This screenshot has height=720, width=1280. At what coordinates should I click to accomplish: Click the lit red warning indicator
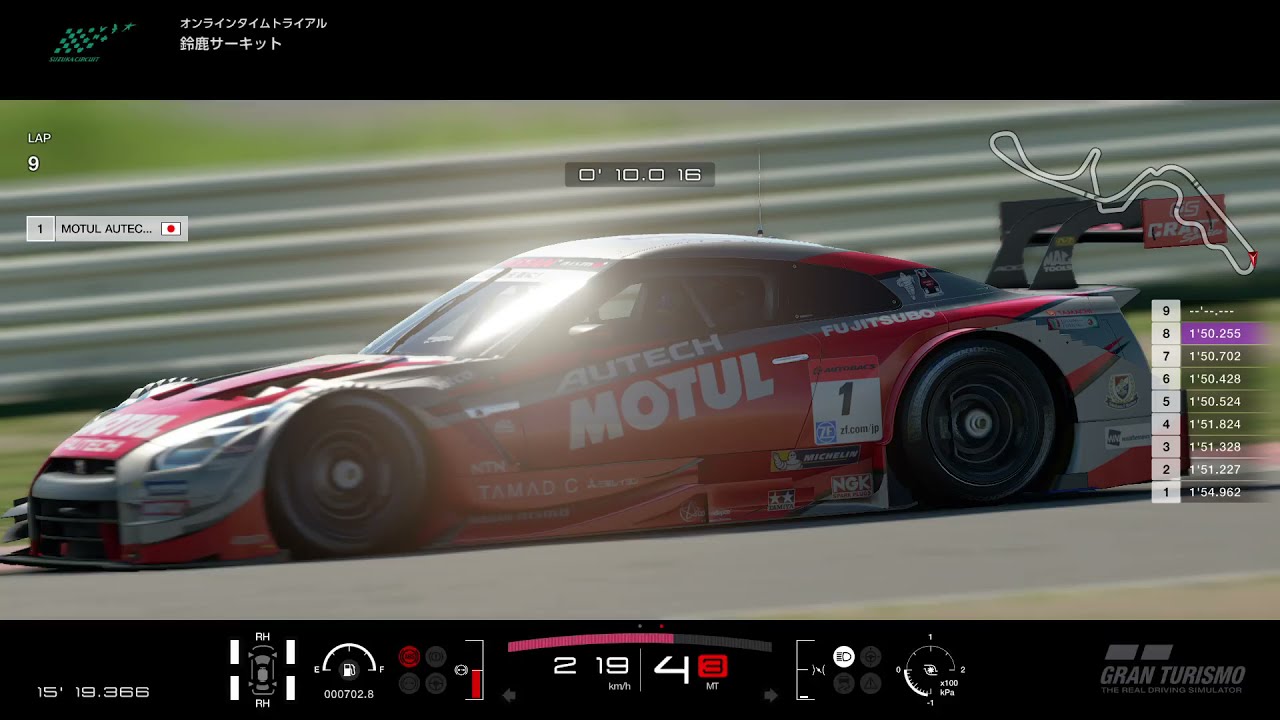[x=408, y=657]
